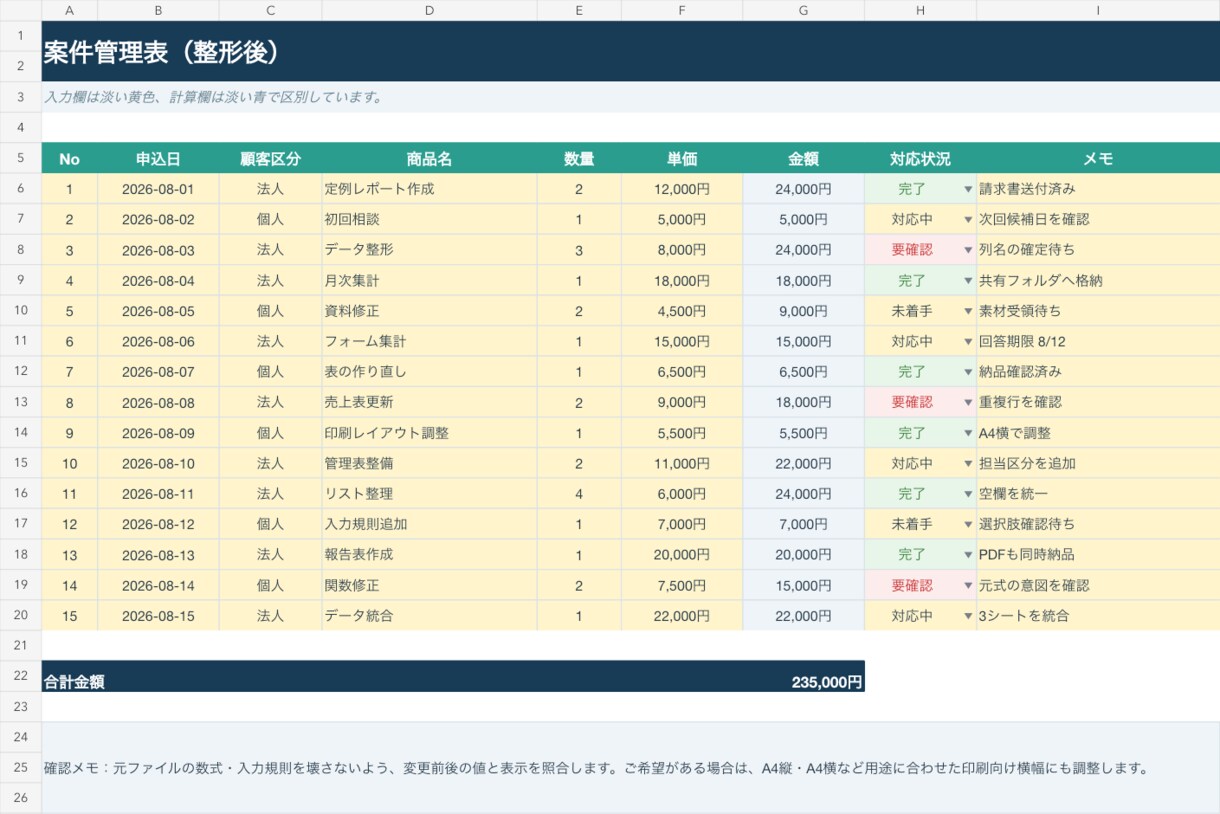Open status dropdown for 入力規則追加 row
The image size is (1220, 814).
[967, 525]
